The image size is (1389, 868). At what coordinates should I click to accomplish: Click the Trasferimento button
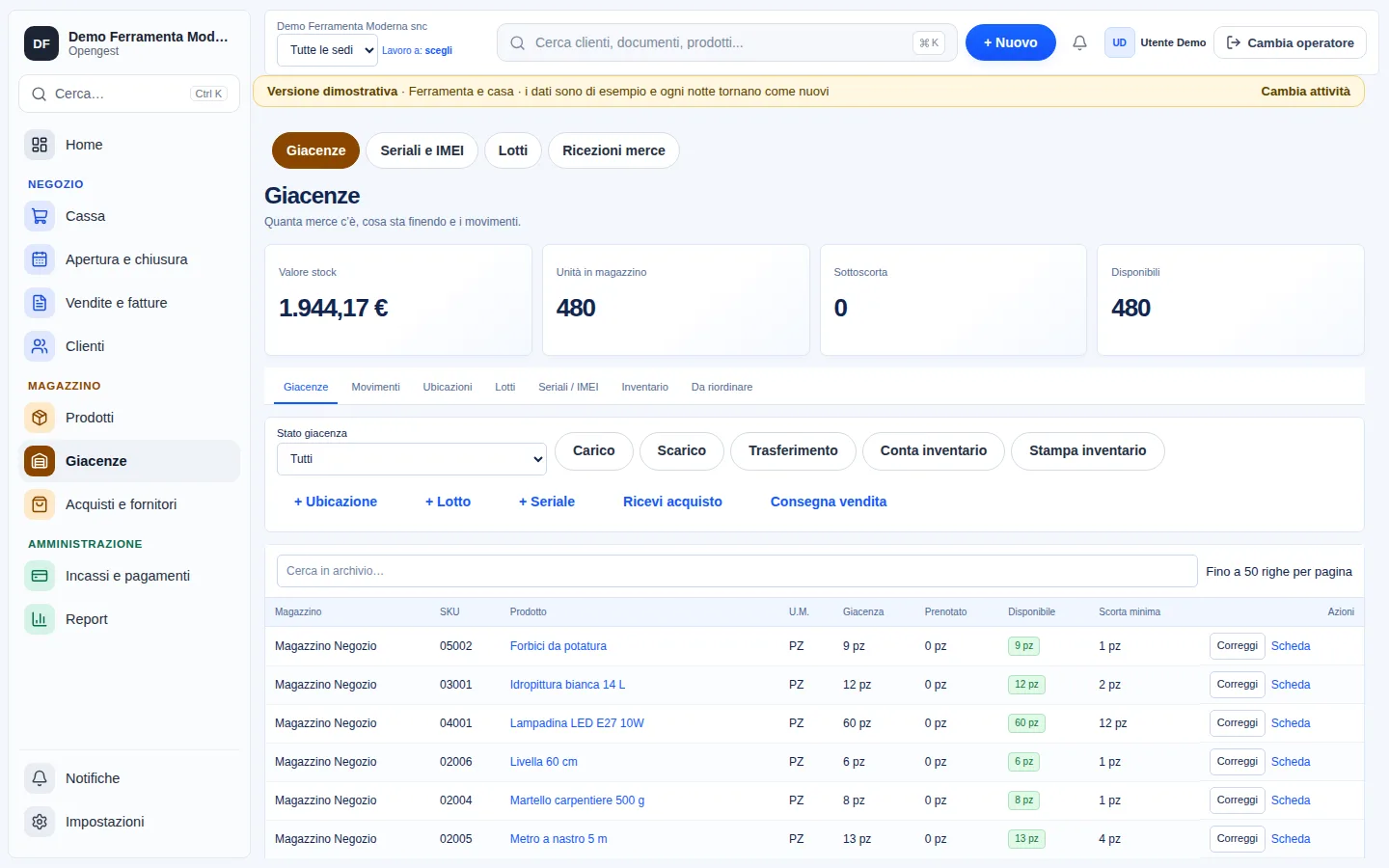(x=793, y=450)
